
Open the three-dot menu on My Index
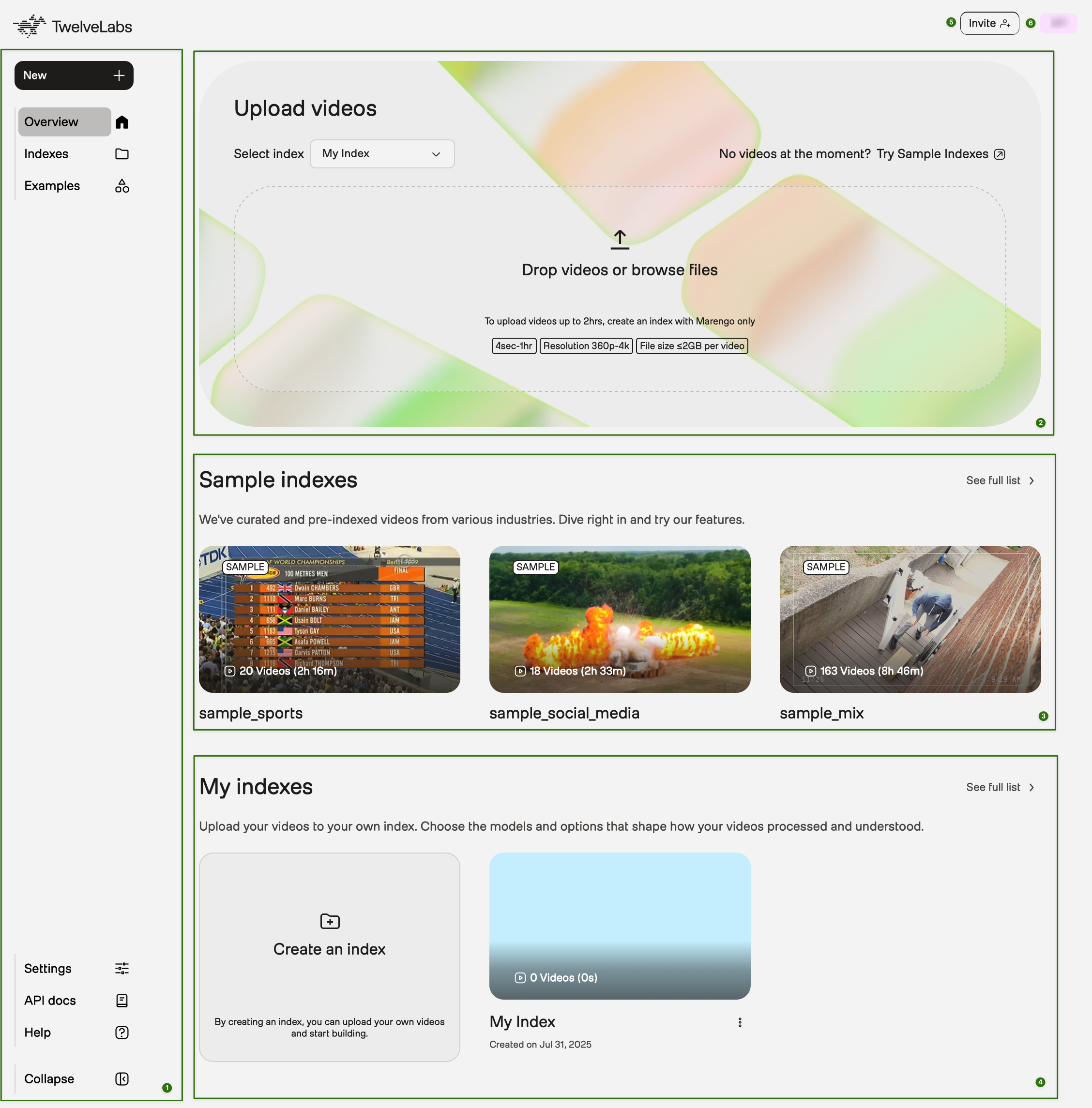tap(740, 1022)
